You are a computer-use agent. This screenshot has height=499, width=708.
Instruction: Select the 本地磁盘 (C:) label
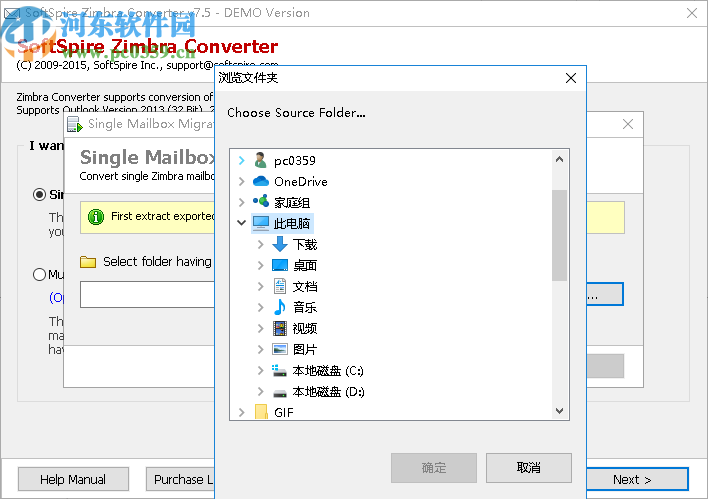328,371
